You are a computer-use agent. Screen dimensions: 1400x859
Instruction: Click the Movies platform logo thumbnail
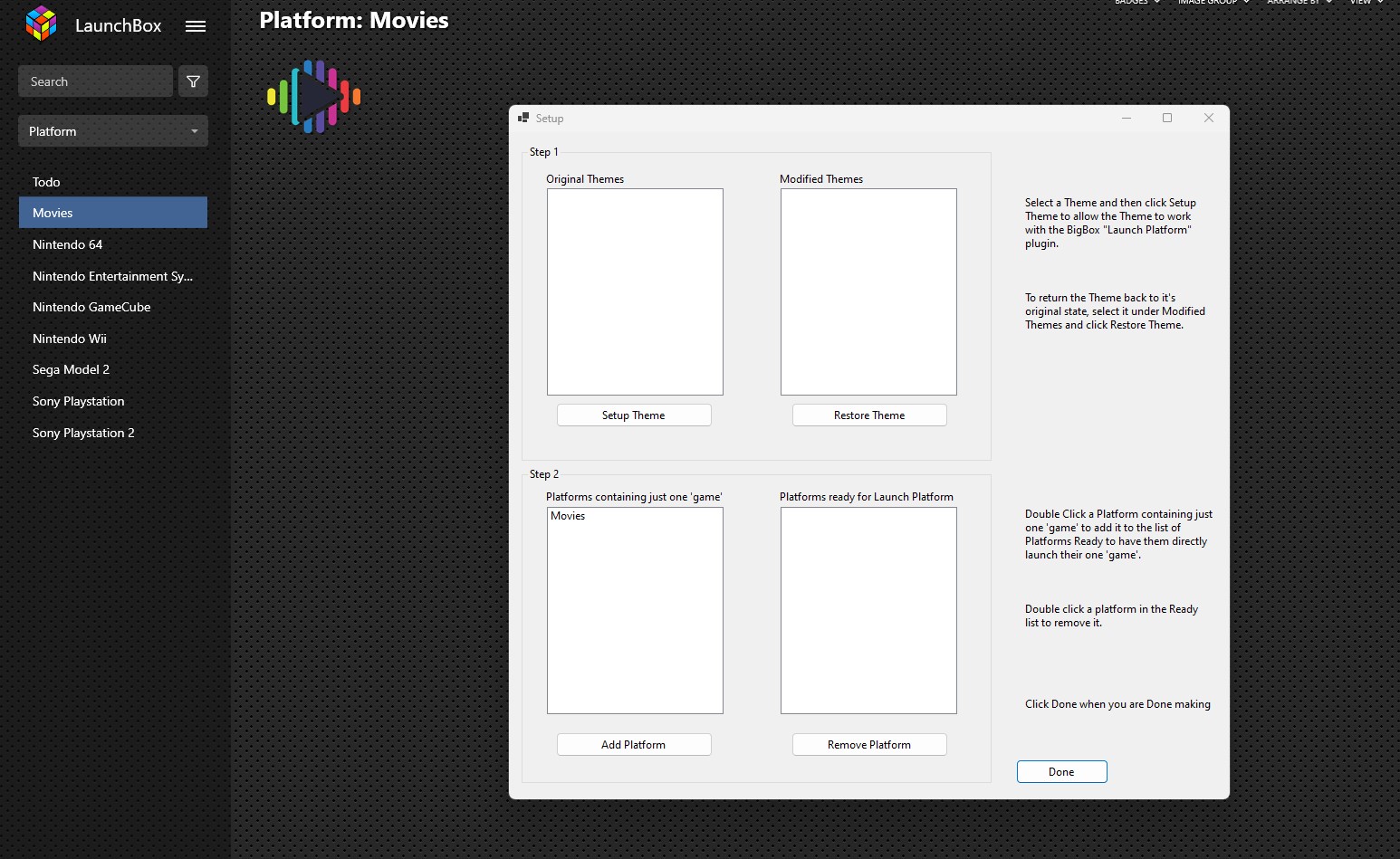click(314, 96)
